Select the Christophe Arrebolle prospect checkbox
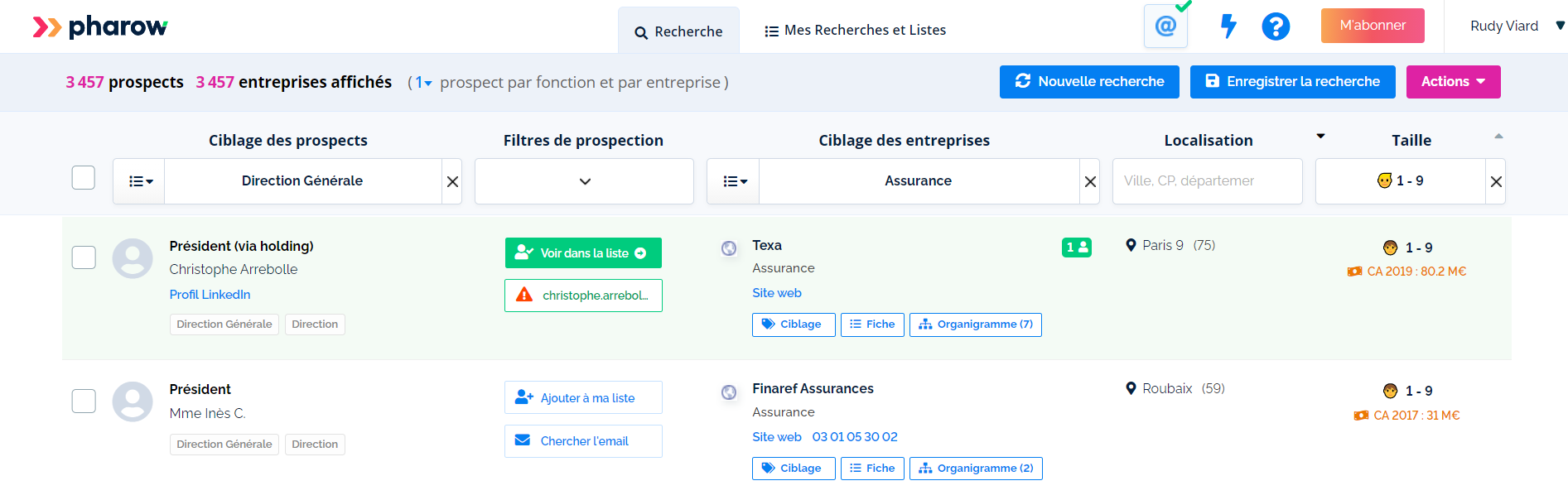Viewport: 1568px width, 500px height. (x=84, y=257)
